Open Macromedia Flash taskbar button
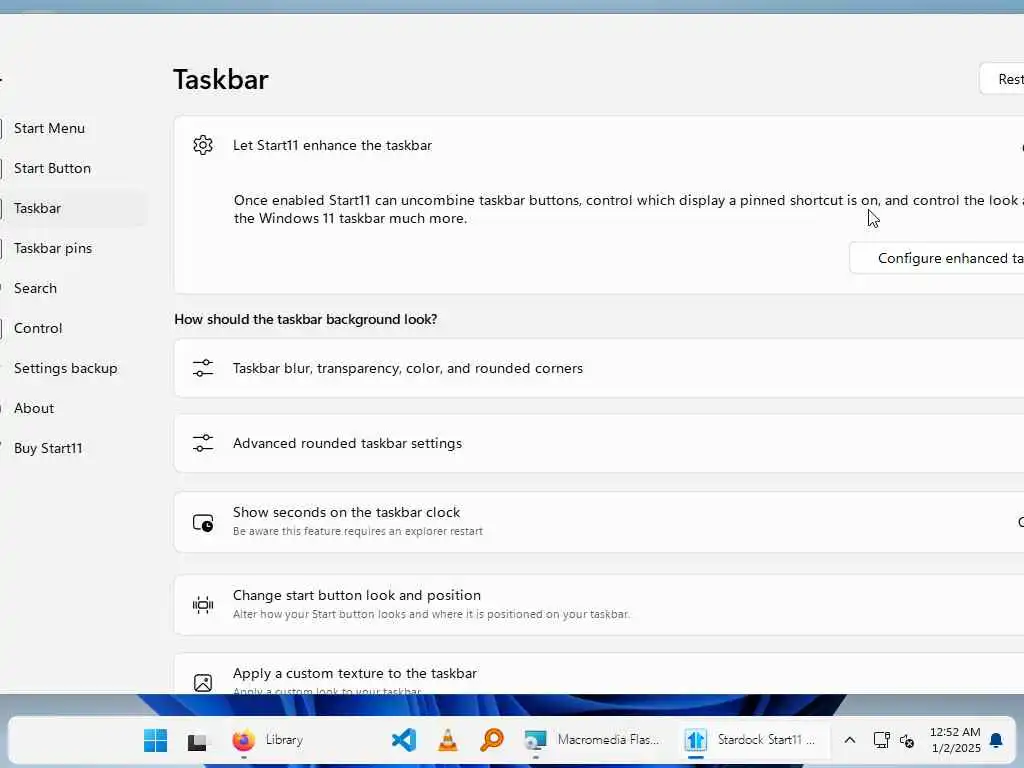The width and height of the screenshot is (1024, 768). [593, 741]
